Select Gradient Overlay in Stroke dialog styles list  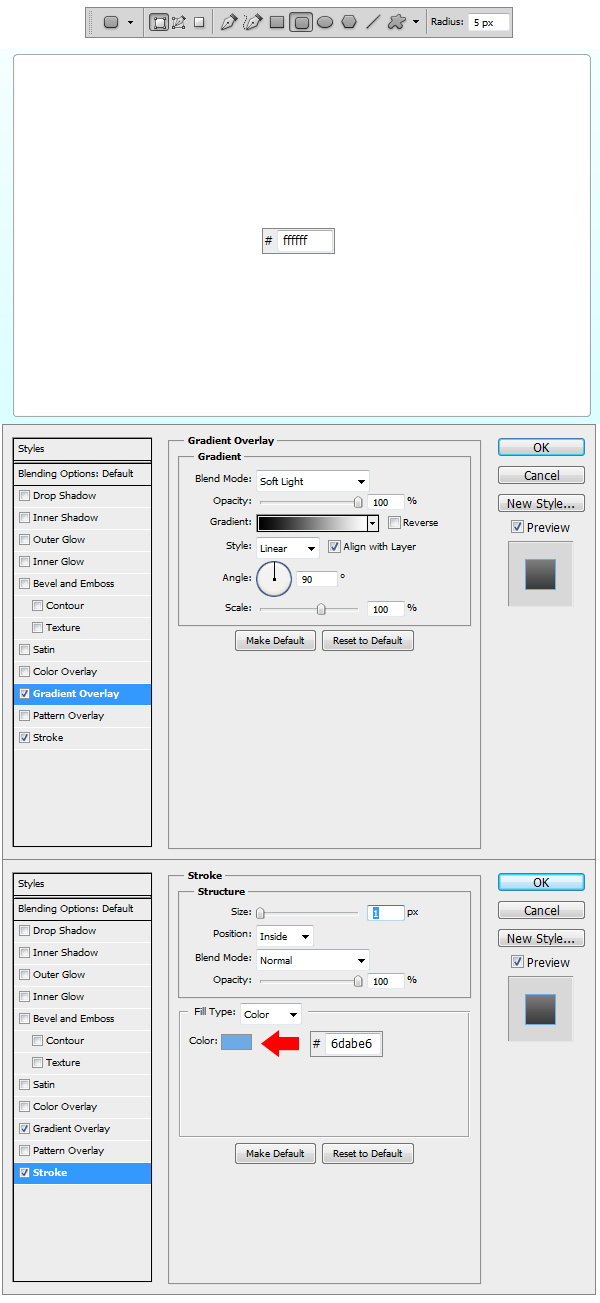click(71, 1129)
